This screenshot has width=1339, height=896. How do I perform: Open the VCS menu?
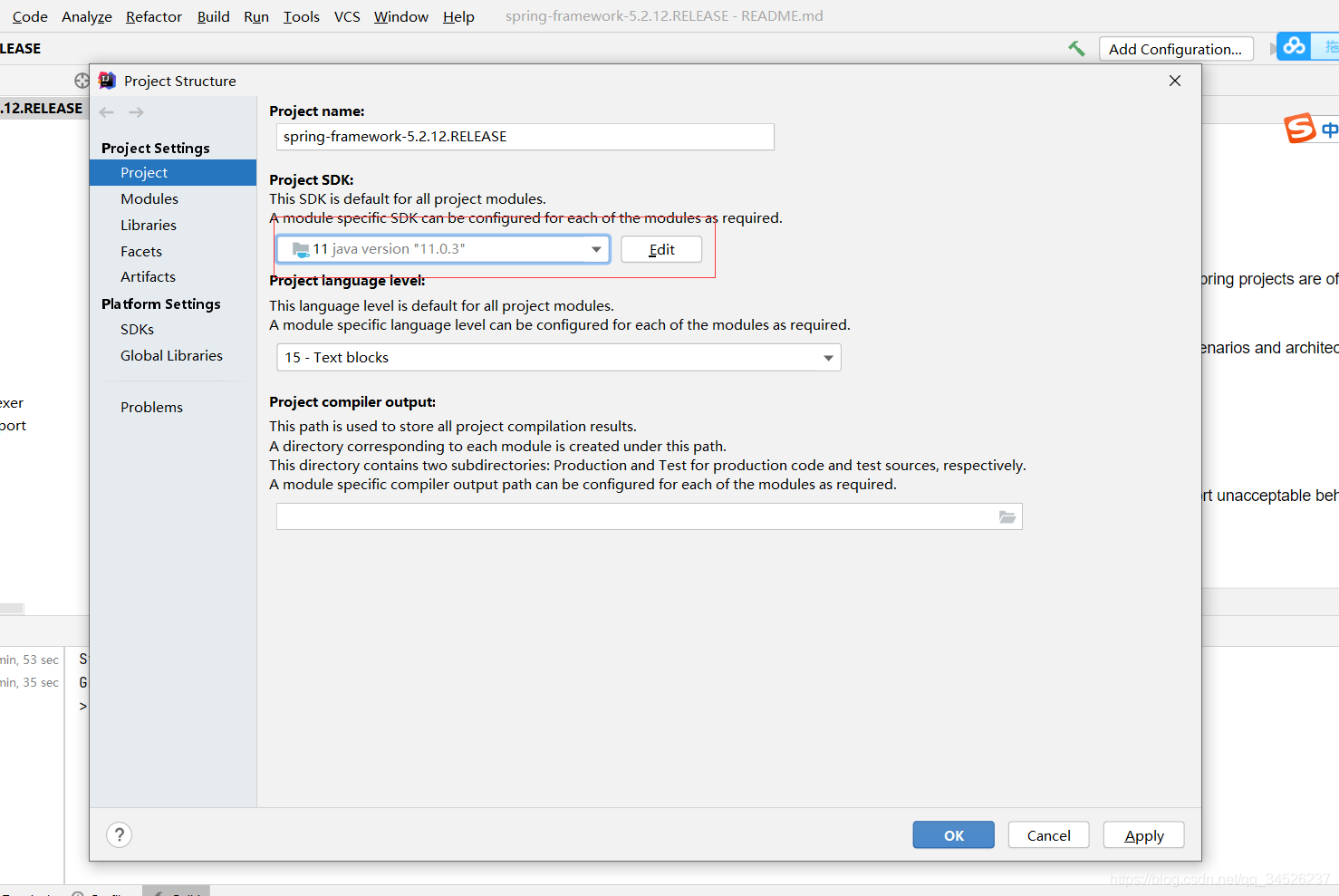[347, 16]
